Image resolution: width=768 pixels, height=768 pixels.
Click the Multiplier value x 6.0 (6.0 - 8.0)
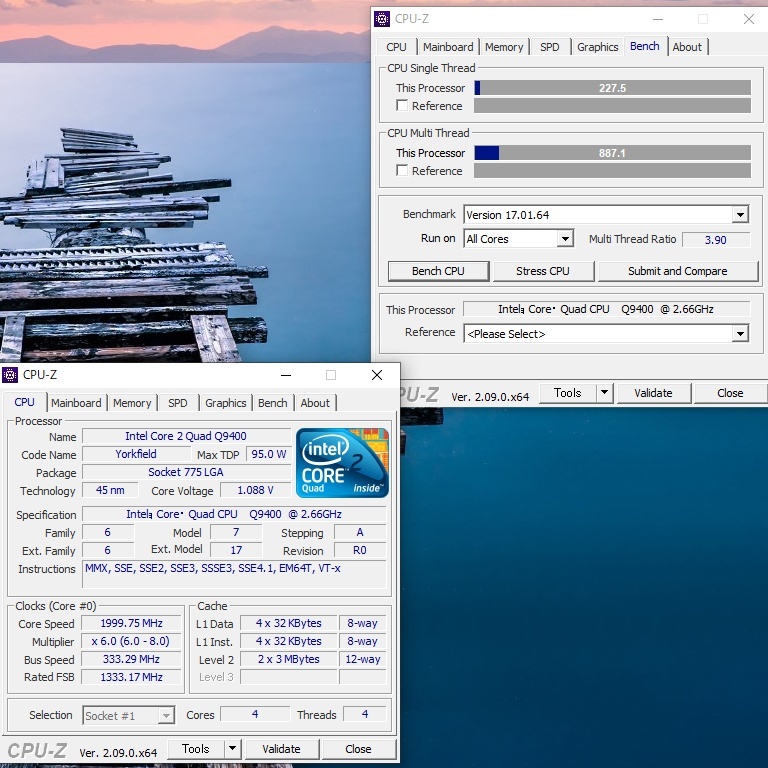pyautogui.click(x=131, y=642)
